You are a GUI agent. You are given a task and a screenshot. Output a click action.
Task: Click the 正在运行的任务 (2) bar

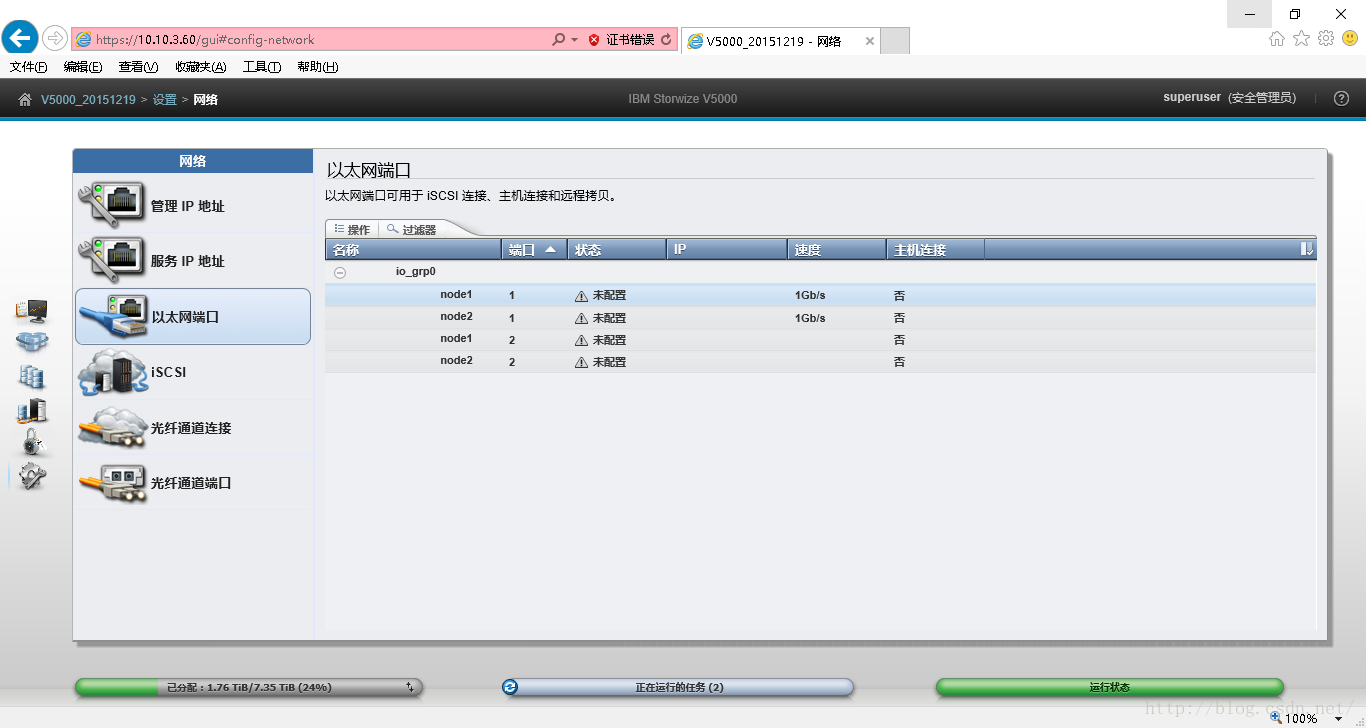point(678,687)
